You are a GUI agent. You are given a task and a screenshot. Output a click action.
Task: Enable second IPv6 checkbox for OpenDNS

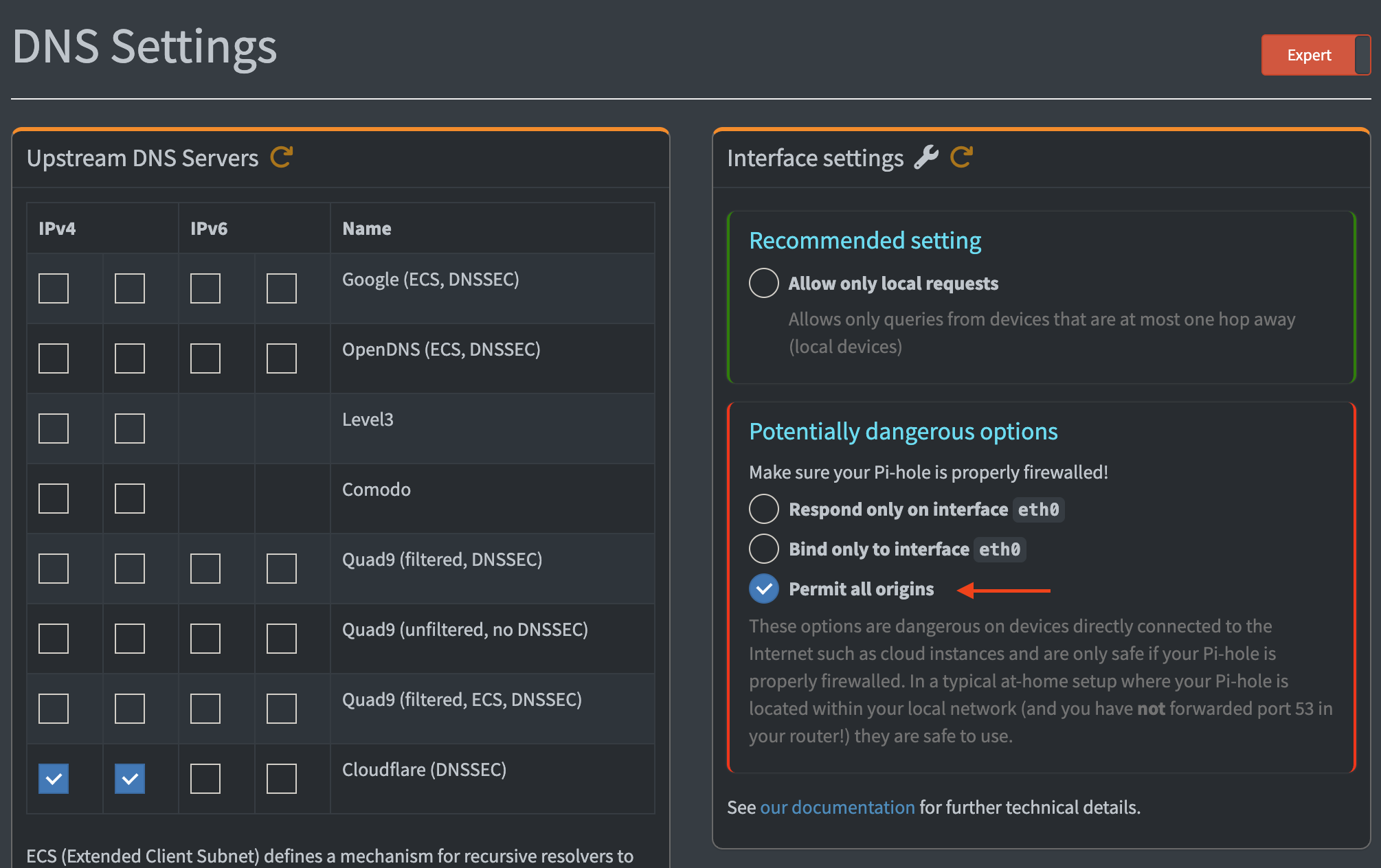point(282,358)
